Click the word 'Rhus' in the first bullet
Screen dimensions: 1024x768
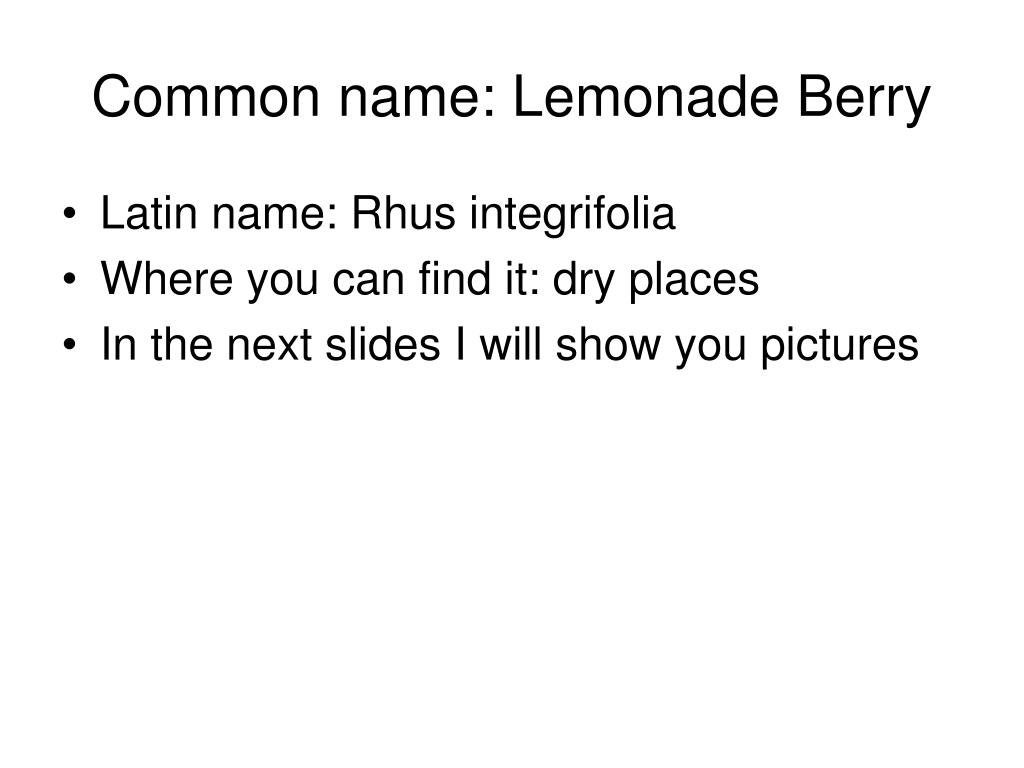tap(403, 213)
